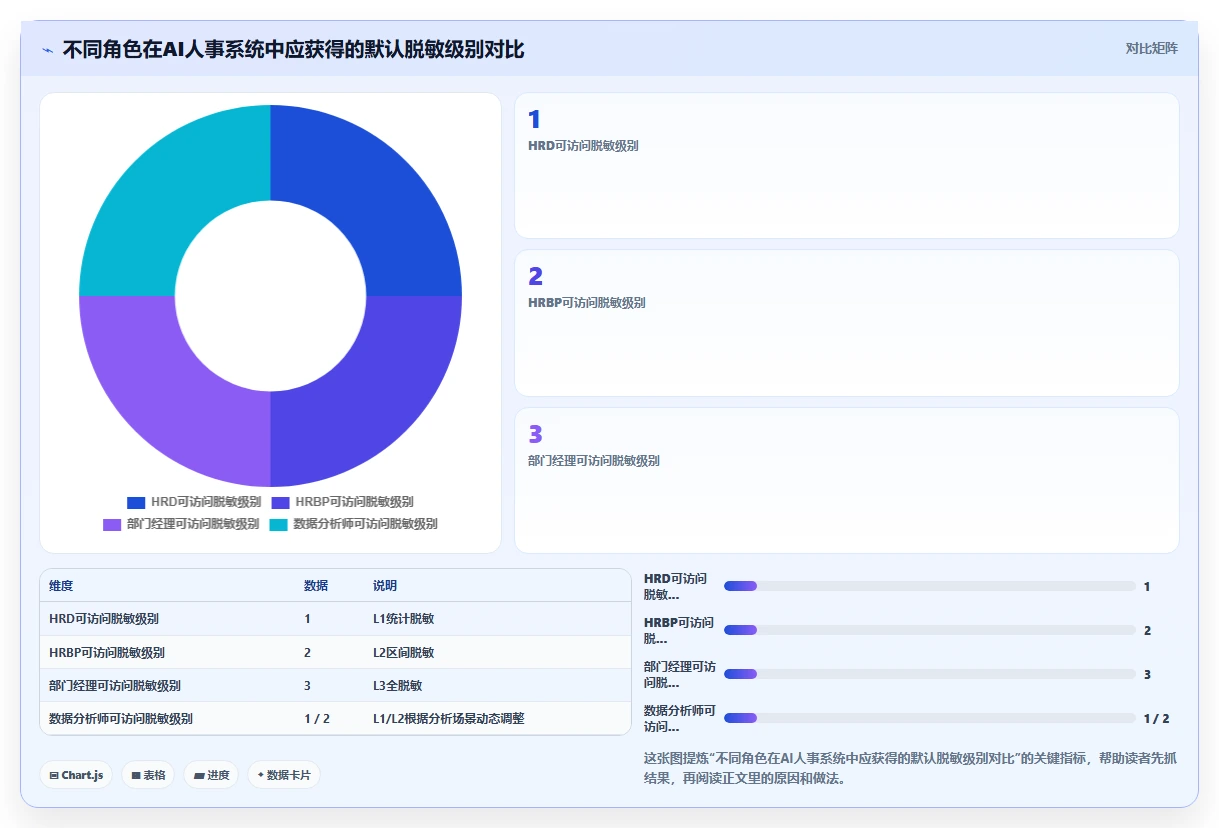Click the 数据分析师可访问脱敏级别 legend label text
Viewport: 1219px width, 828px height.
click(x=365, y=524)
